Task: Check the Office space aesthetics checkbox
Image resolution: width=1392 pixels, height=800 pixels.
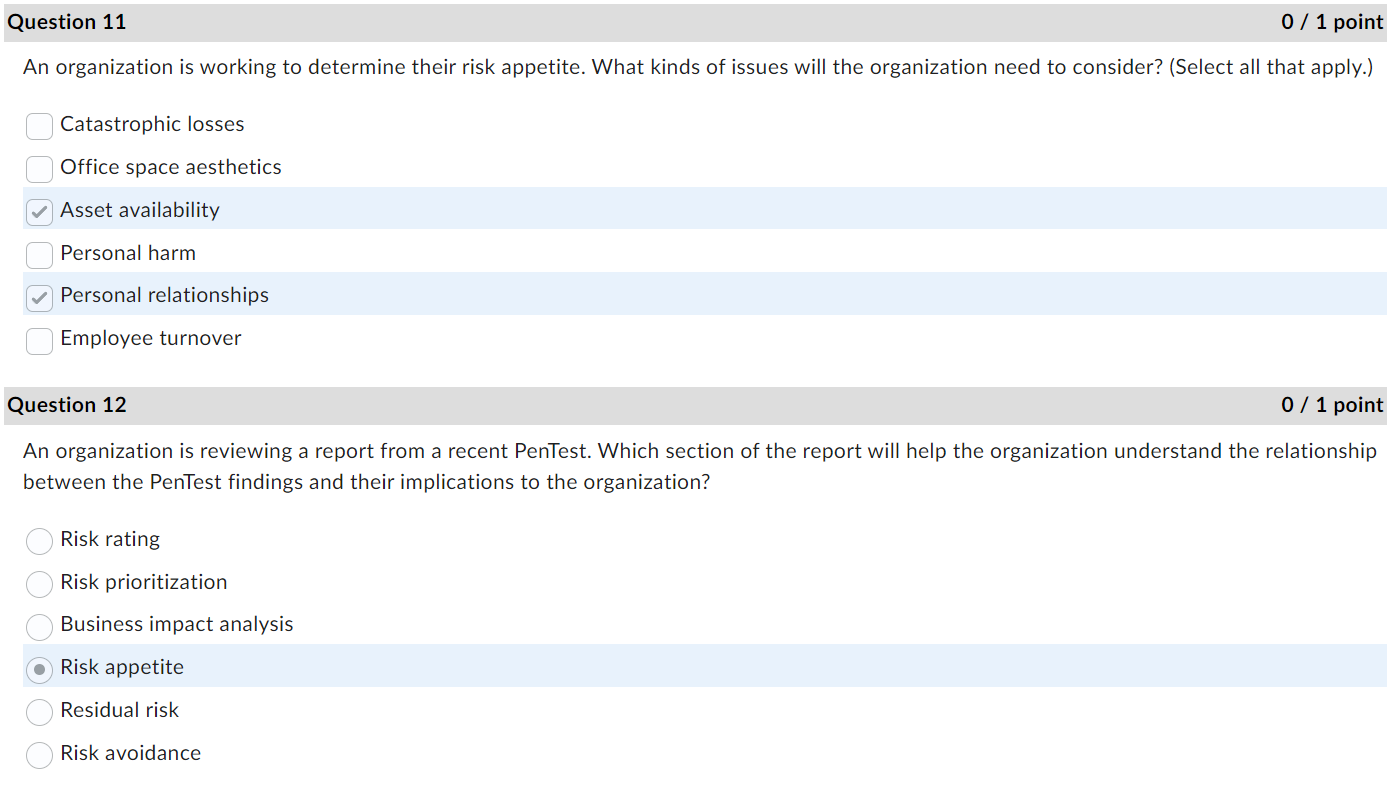Action: [x=39, y=169]
